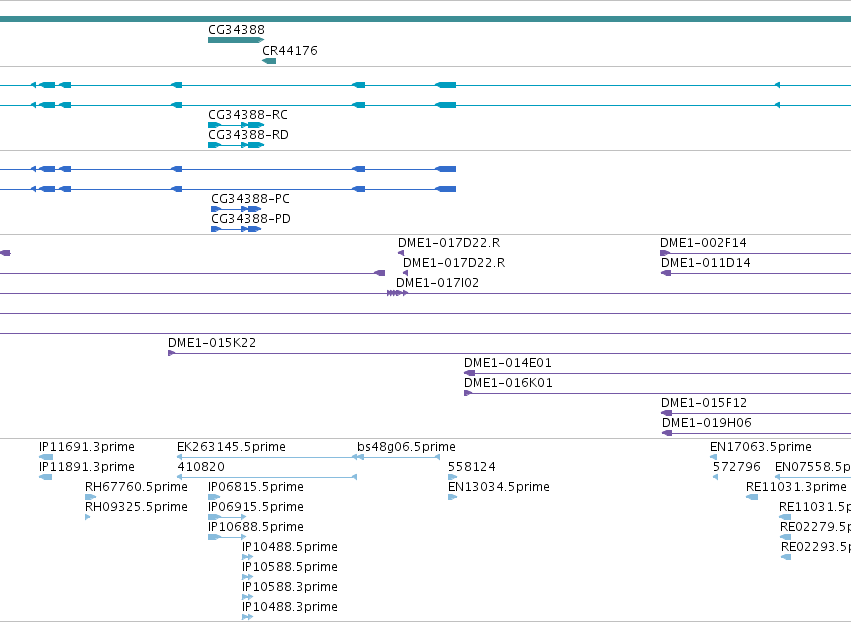Select the DME1-015K22 clone label

(212, 343)
